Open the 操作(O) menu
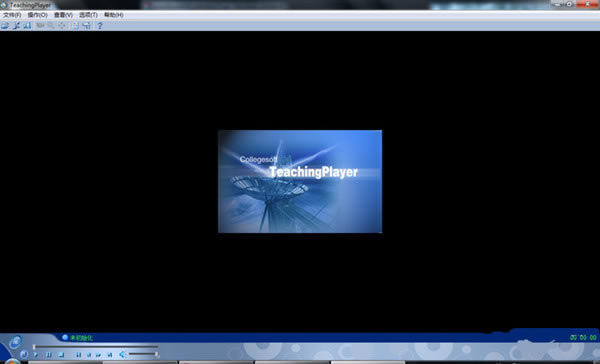The height and width of the screenshot is (364, 600). pyautogui.click(x=38, y=15)
